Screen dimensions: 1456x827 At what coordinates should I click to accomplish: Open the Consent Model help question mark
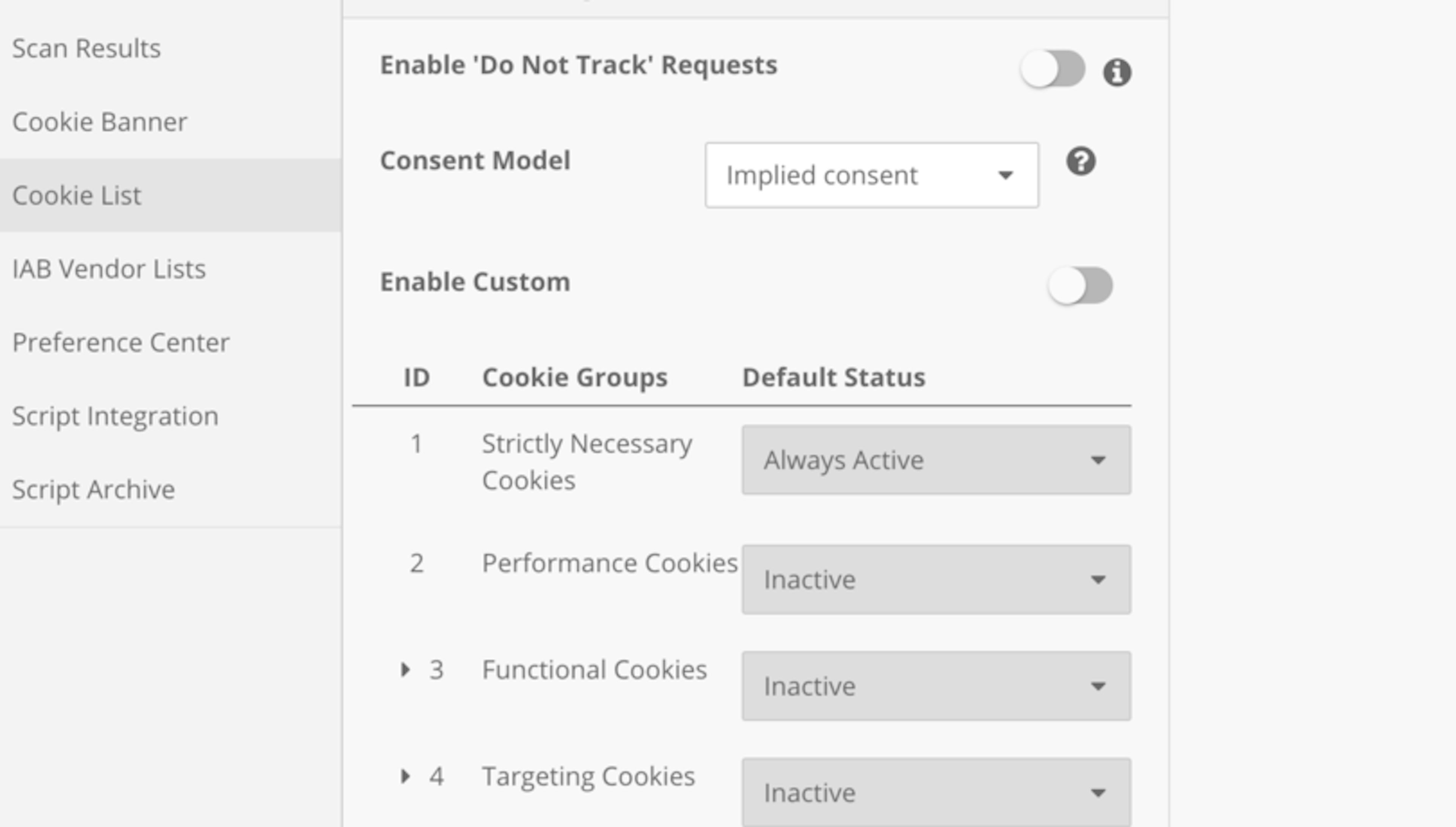click(x=1081, y=162)
